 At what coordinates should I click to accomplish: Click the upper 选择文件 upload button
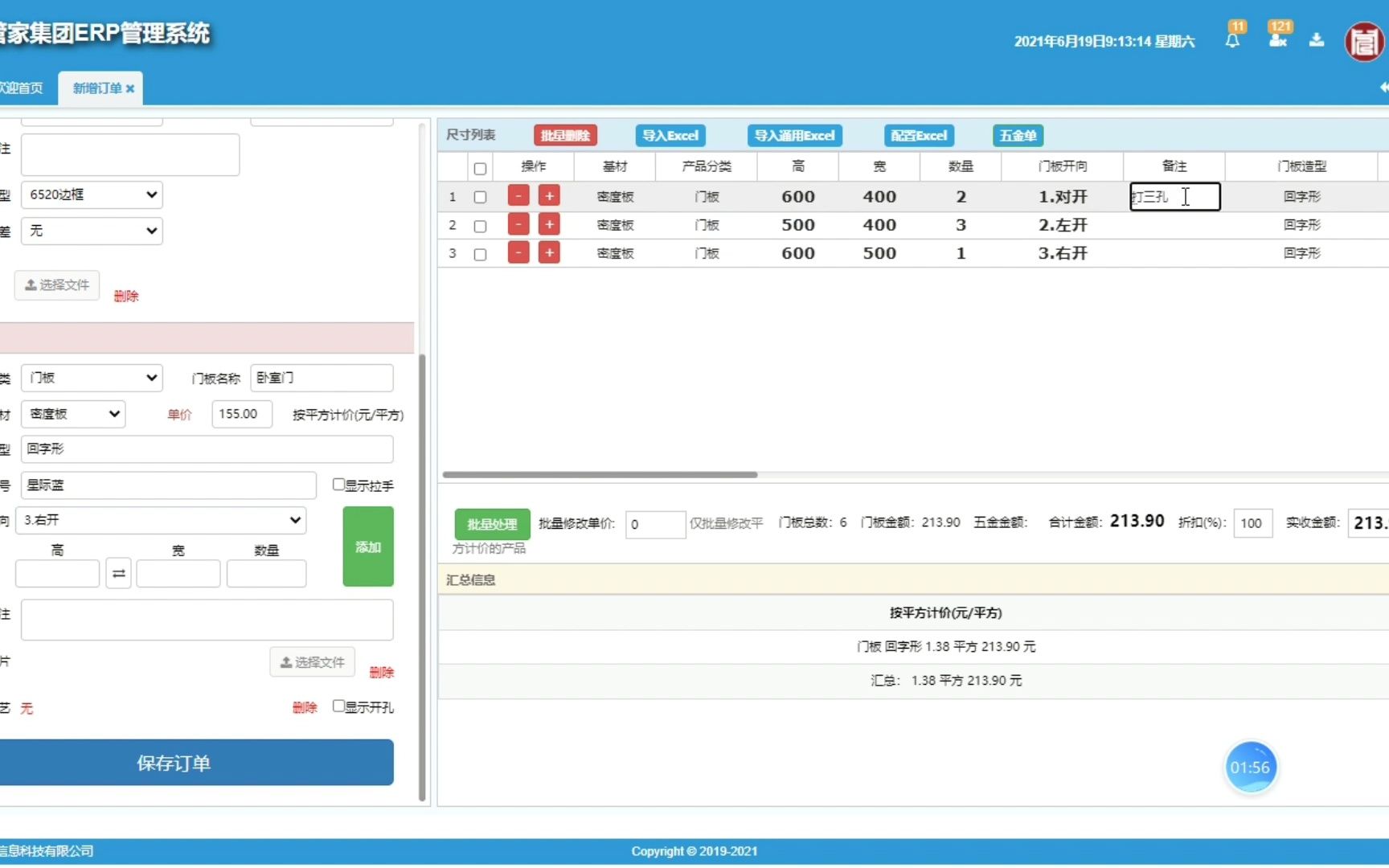coord(57,285)
